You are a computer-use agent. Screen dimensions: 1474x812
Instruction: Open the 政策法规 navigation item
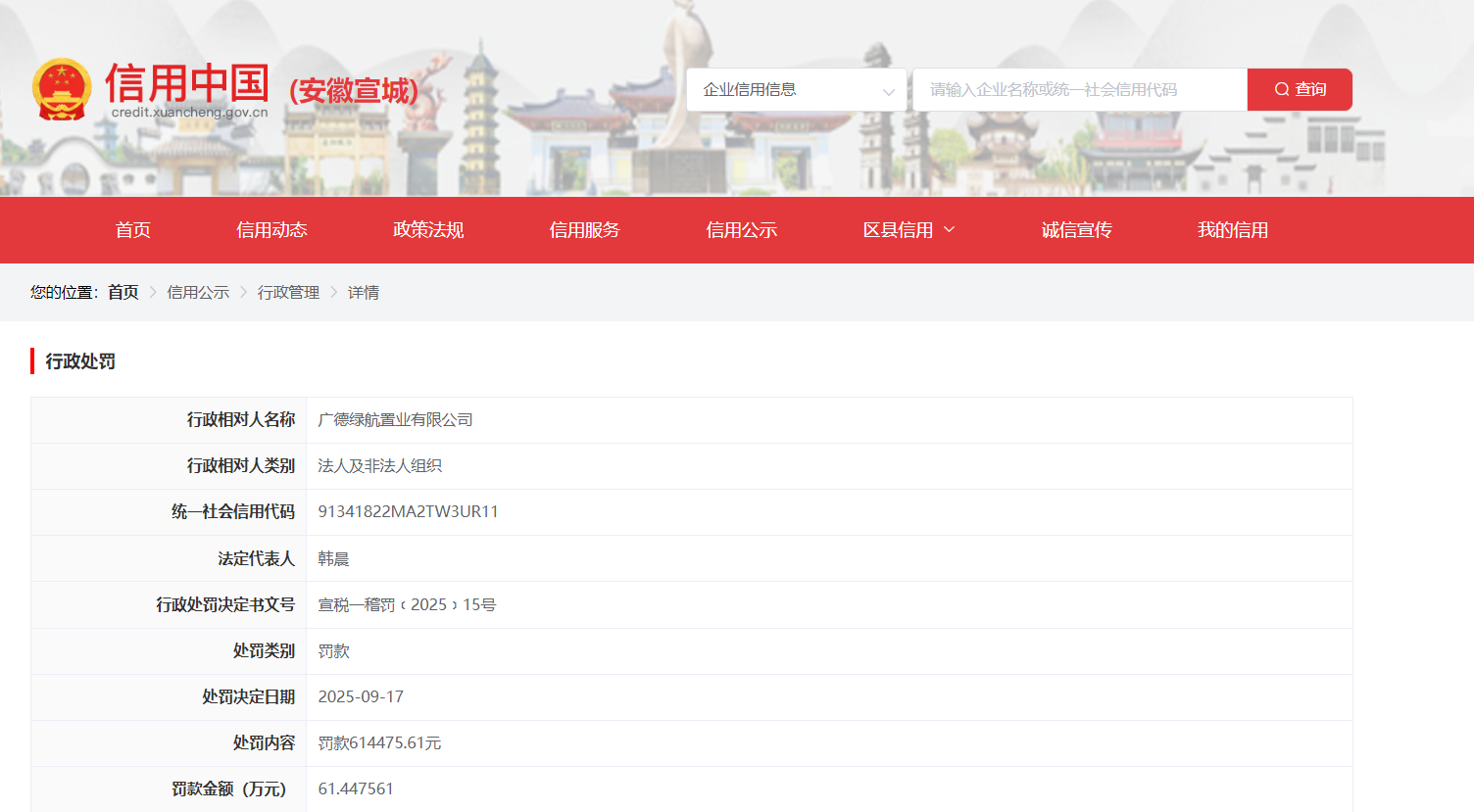428,230
